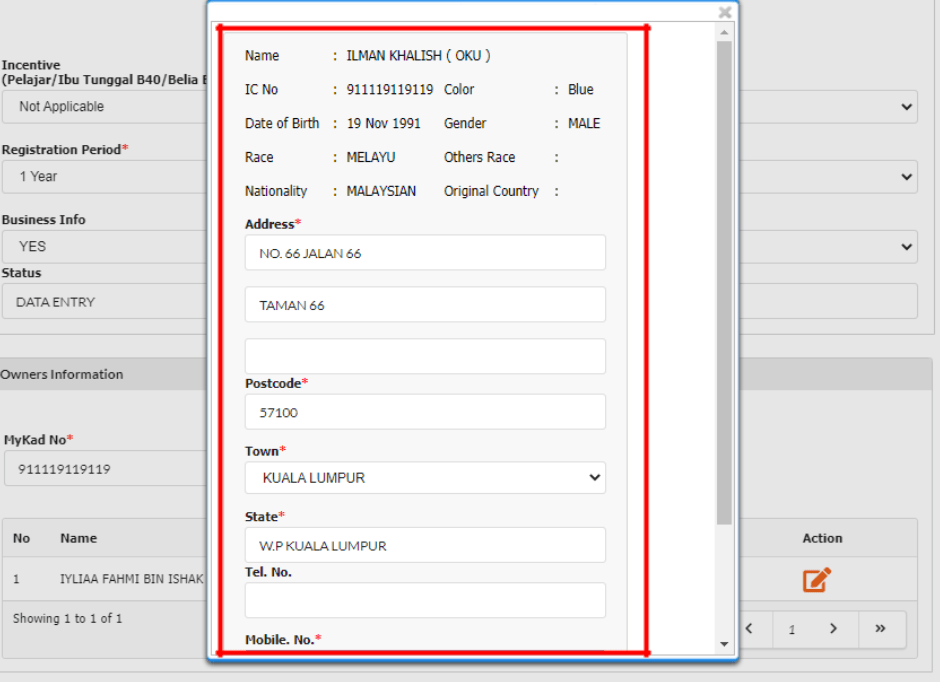The image size is (940, 682).
Task: Go to previous page of owners table
Action: click(x=749, y=629)
